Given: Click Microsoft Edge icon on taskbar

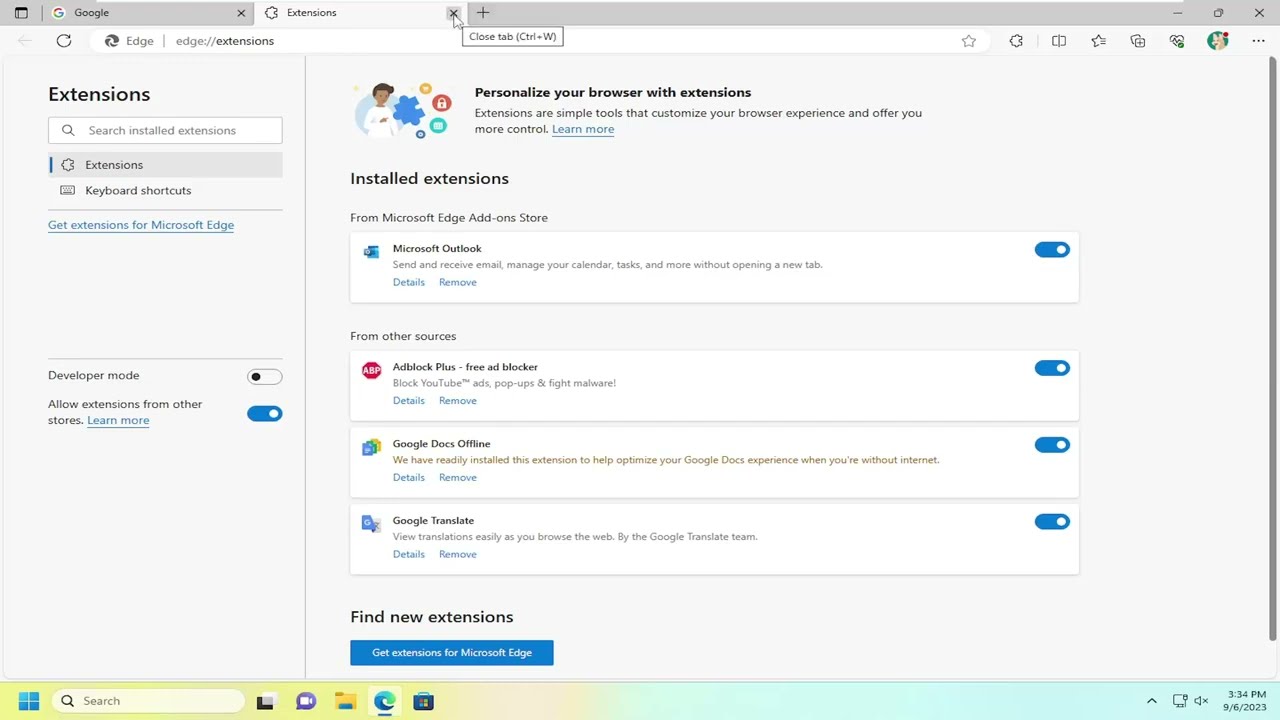Looking at the screenshot, I should tap(385, 702).
